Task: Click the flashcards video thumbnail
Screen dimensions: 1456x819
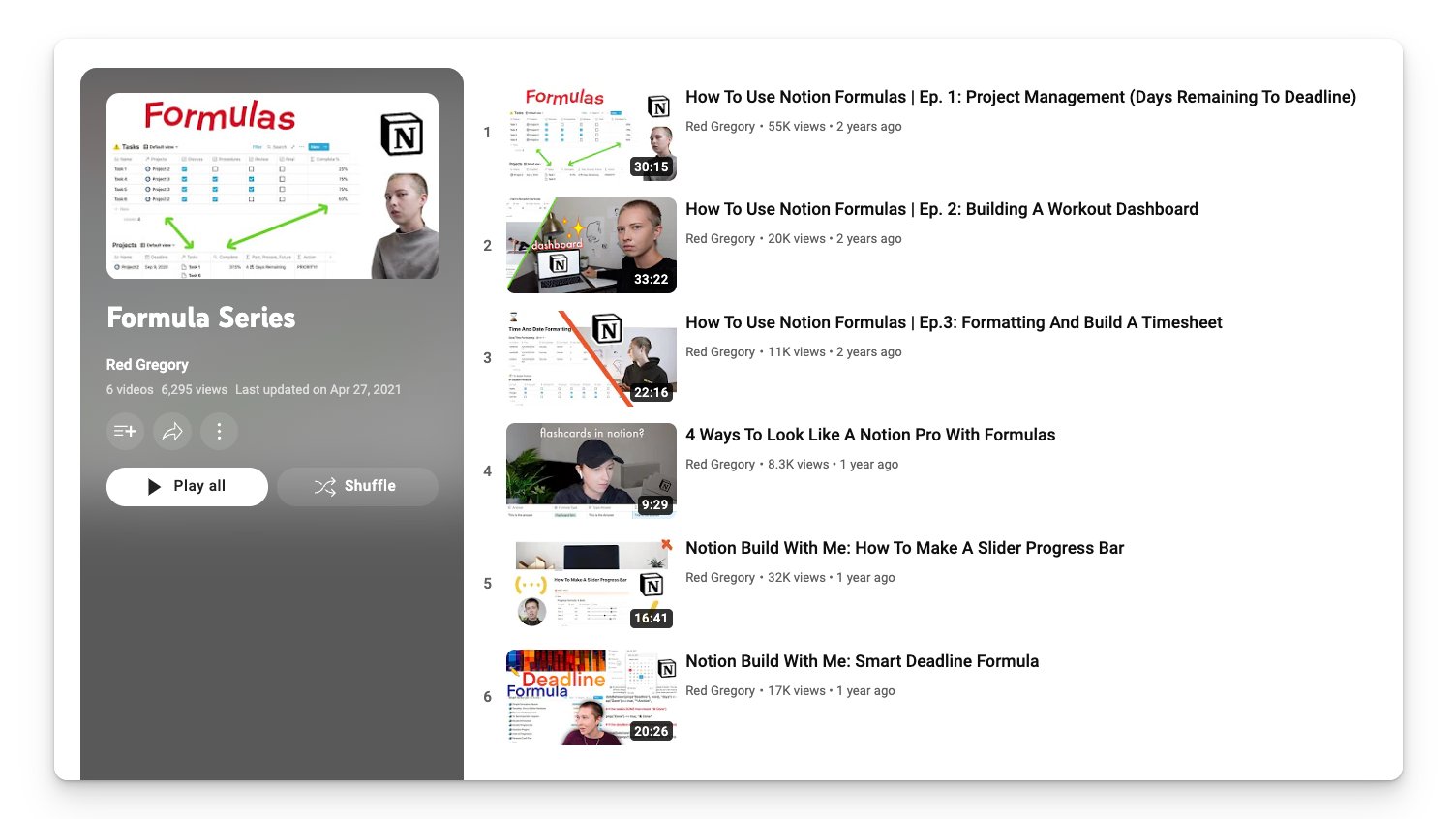Action: (591, 470)
